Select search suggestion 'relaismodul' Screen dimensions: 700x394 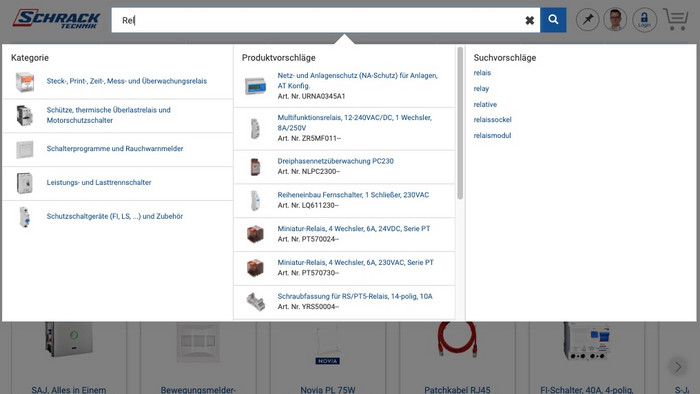(492, 136)
